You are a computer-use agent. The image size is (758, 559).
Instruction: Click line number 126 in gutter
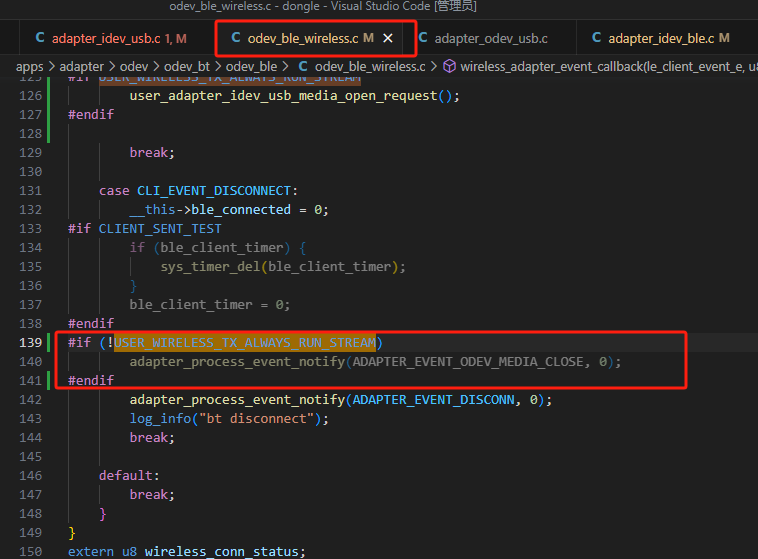click(x=30, y=96)
